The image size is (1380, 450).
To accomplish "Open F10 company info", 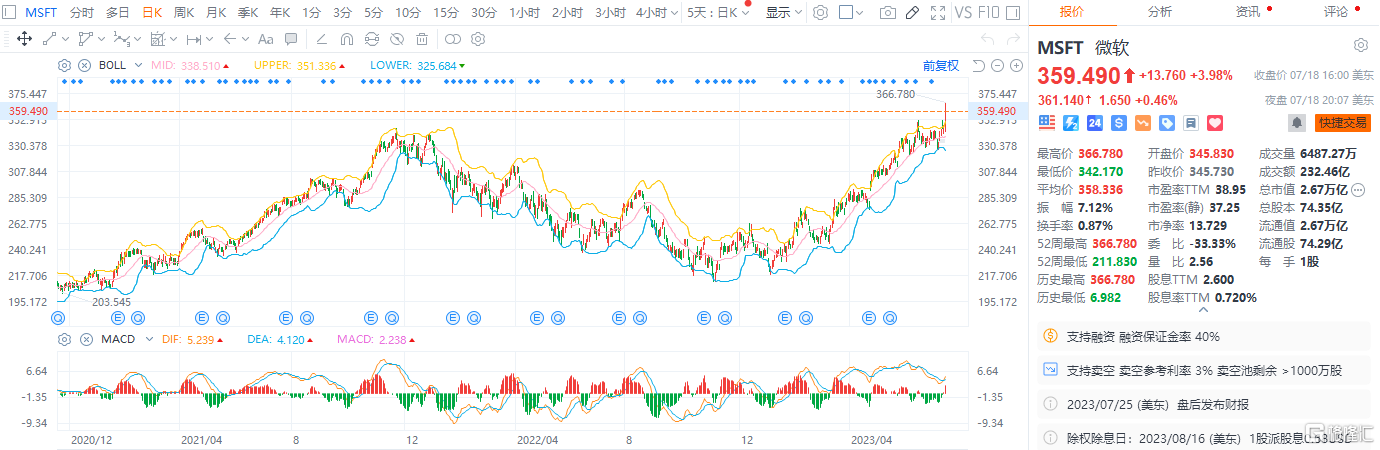I will point(990,13).
